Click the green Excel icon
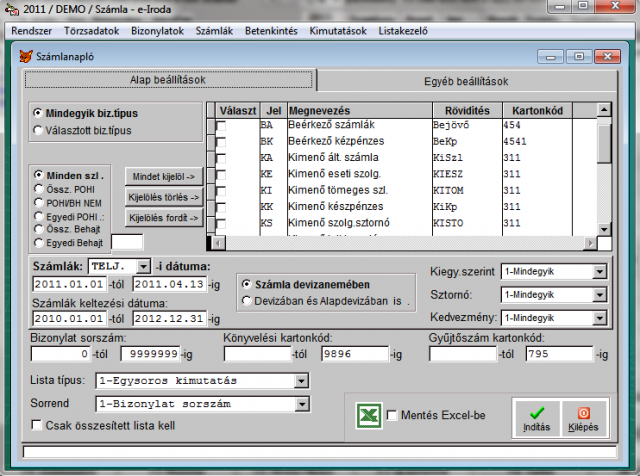 (370, 415)
